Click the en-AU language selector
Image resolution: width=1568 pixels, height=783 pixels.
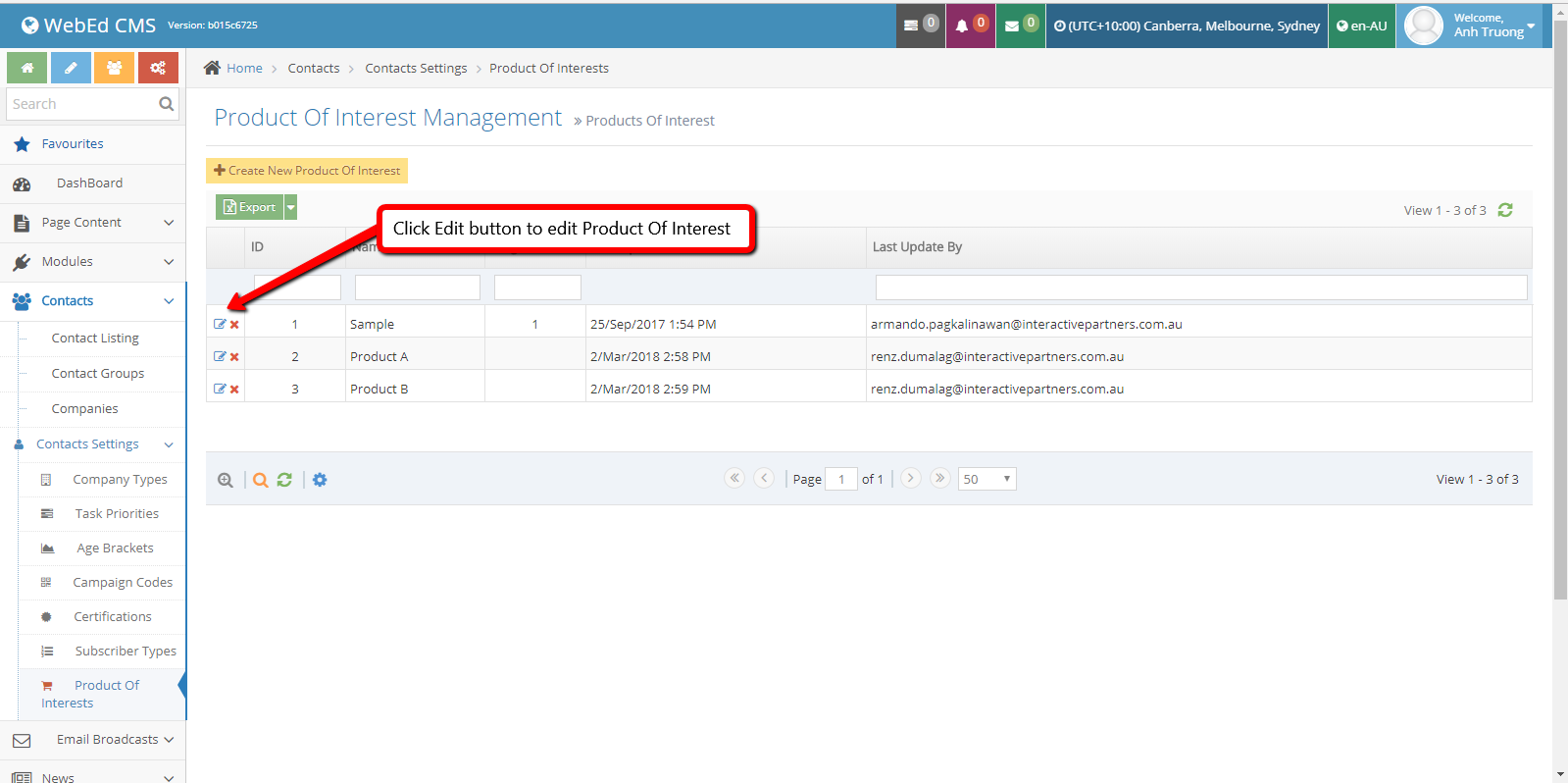pyautogui.click(x=1362, y=26)
